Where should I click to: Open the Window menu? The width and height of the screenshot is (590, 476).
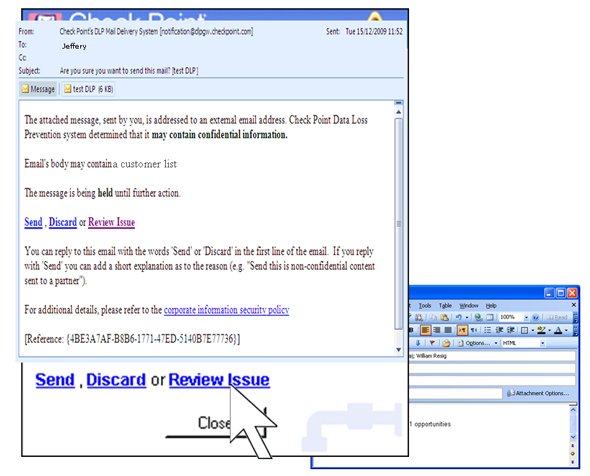469,306
